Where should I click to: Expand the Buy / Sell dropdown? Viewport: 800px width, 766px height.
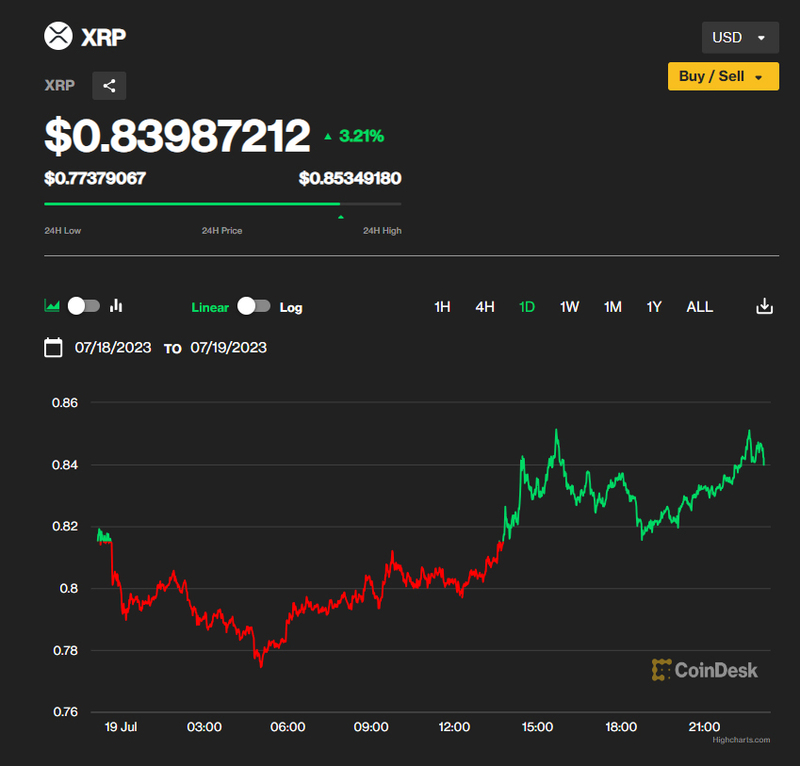coord(722,77)
